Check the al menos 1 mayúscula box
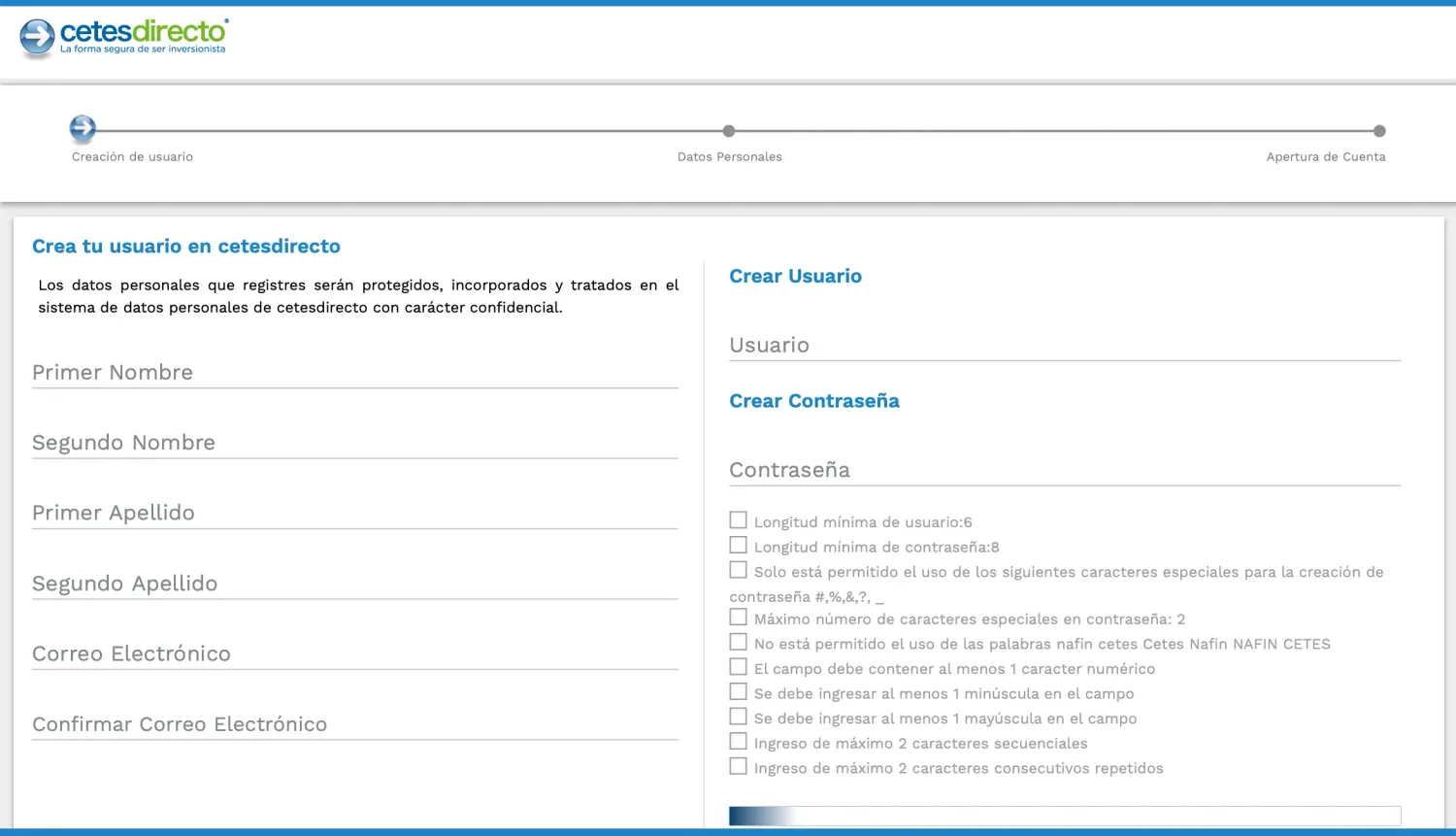Viewport: 1456px width, 836px height. [739, 717]
